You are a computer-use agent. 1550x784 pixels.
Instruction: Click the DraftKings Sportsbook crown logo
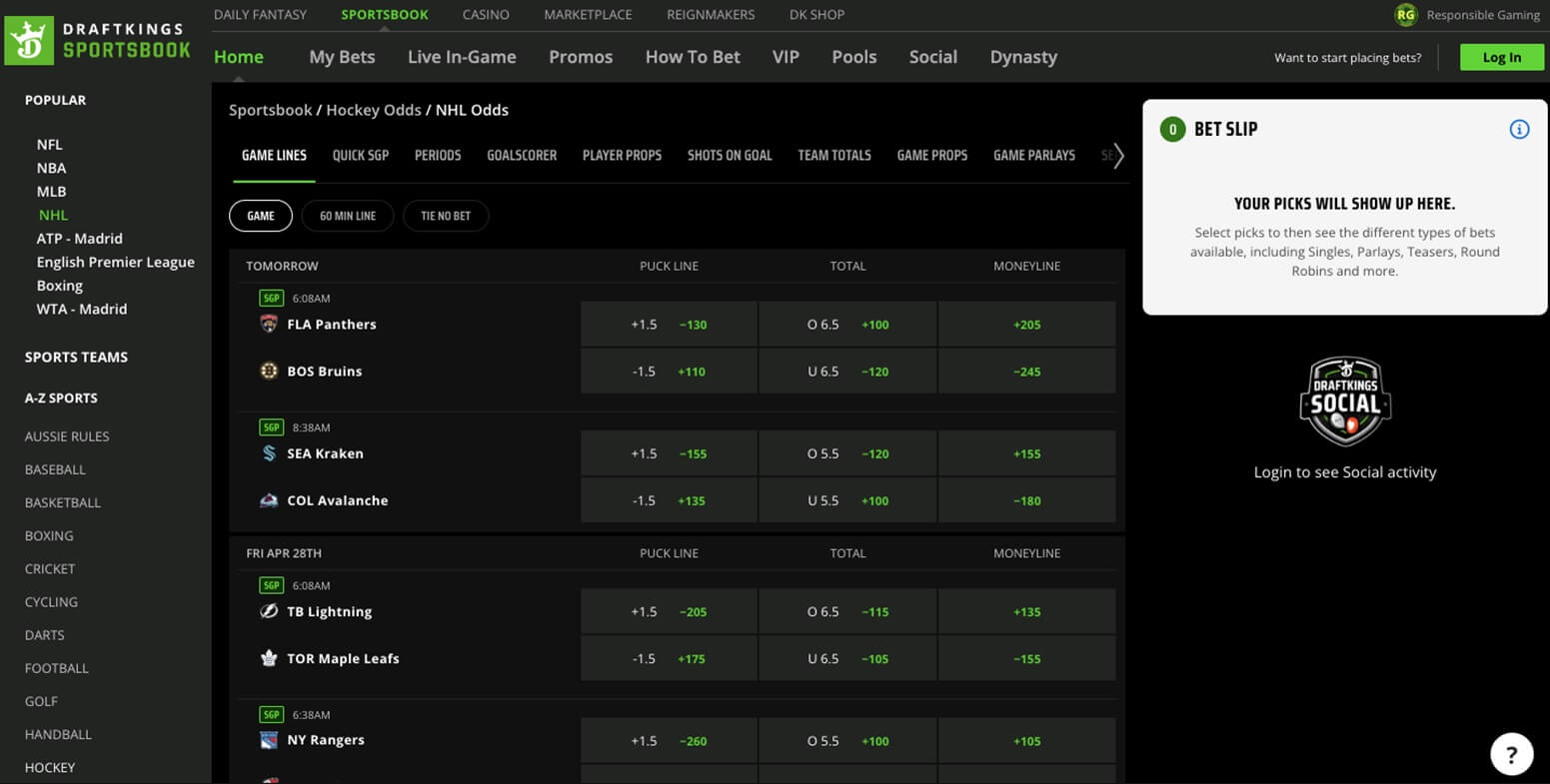tap(29, 41)
